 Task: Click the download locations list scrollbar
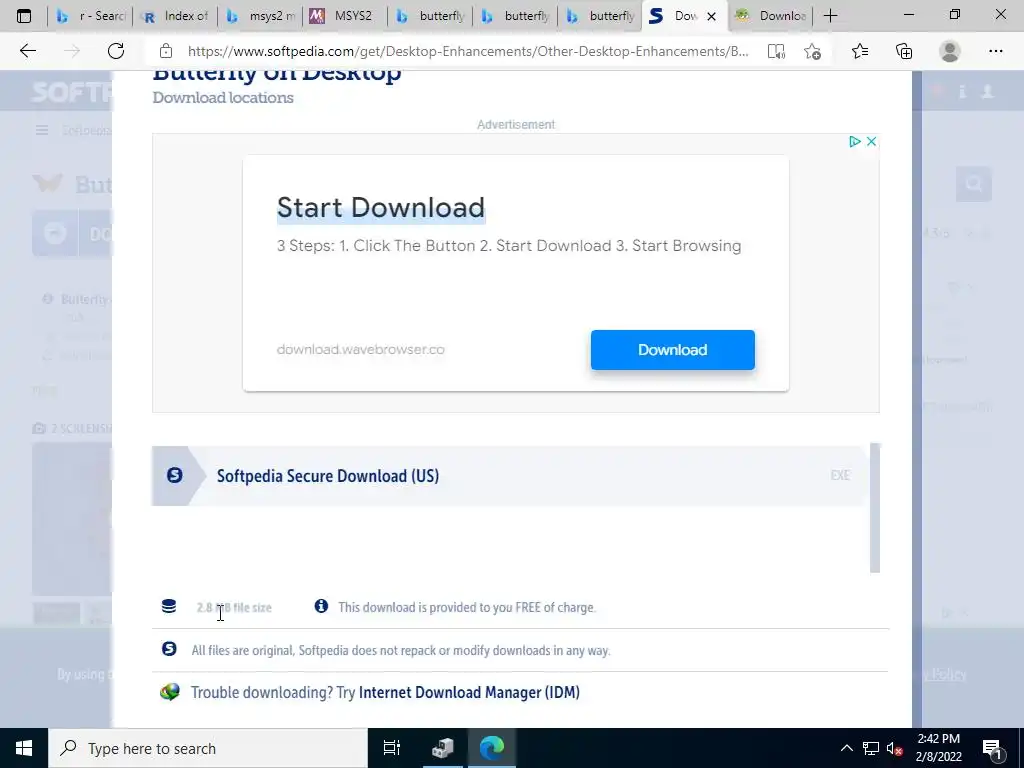tap(875, 507)
